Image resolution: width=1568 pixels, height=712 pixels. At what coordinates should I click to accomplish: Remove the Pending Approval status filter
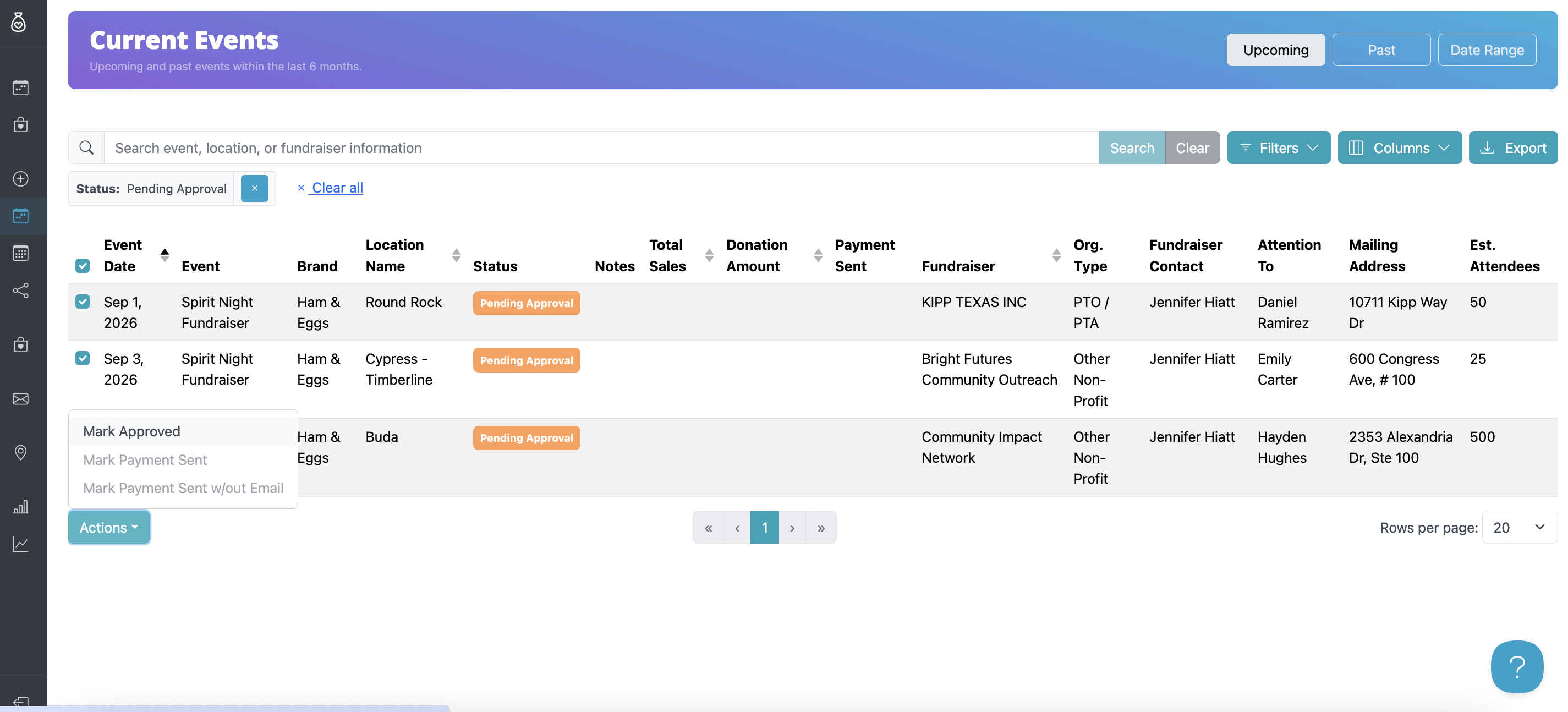254,188
